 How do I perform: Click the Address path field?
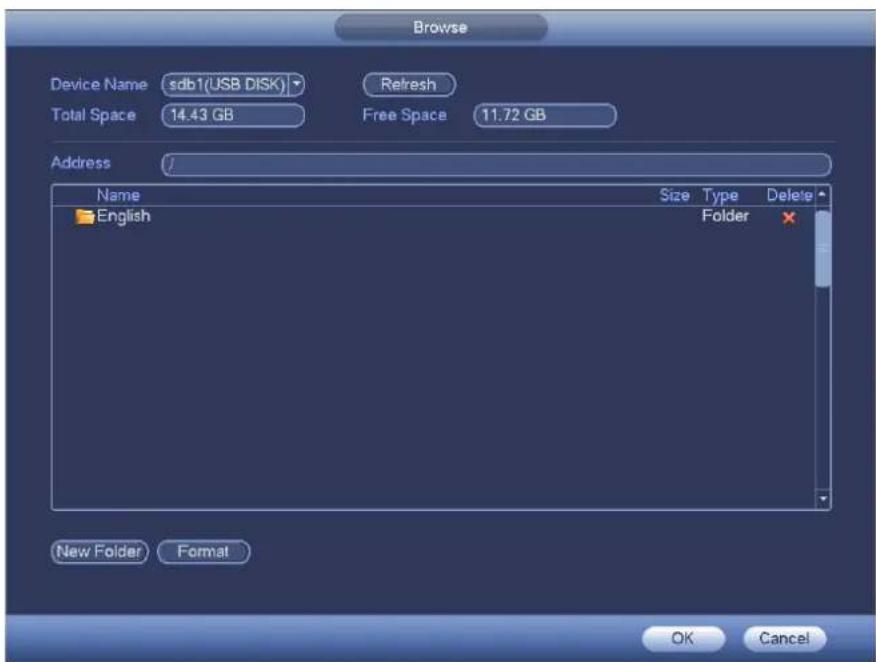point(496,165)
